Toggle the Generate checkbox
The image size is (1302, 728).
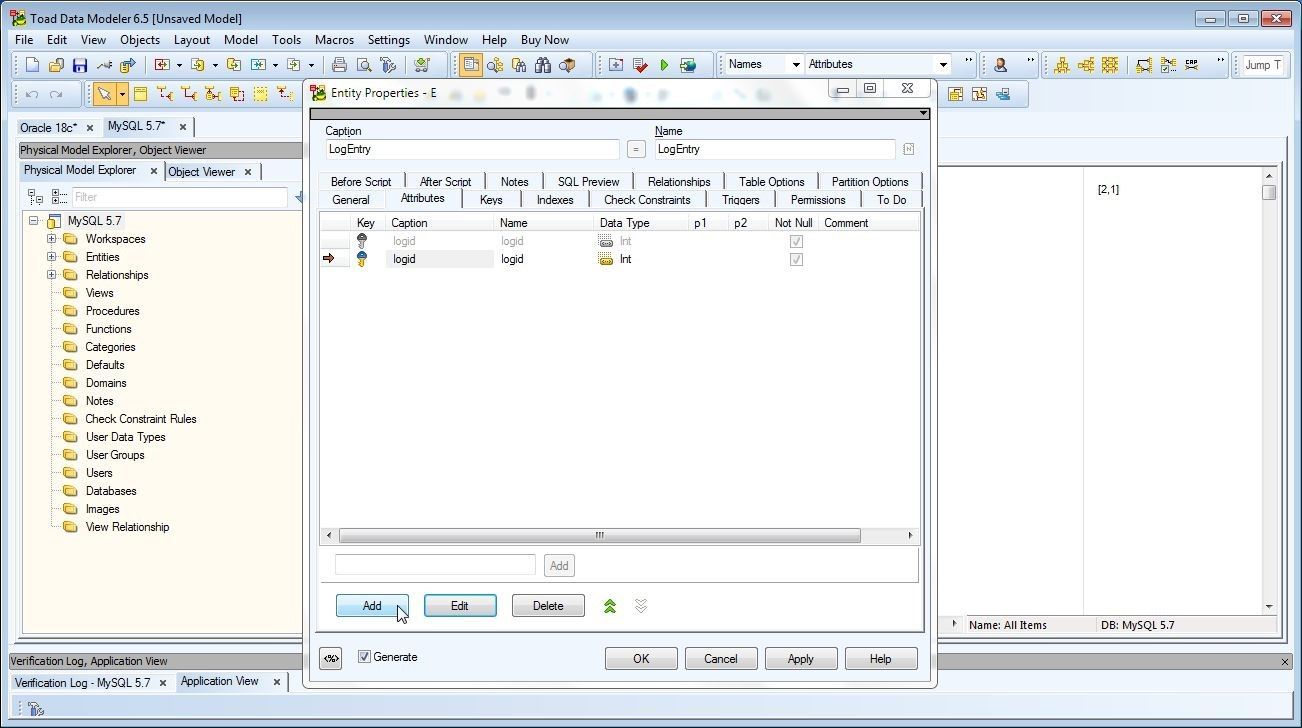tap(365, 657)
